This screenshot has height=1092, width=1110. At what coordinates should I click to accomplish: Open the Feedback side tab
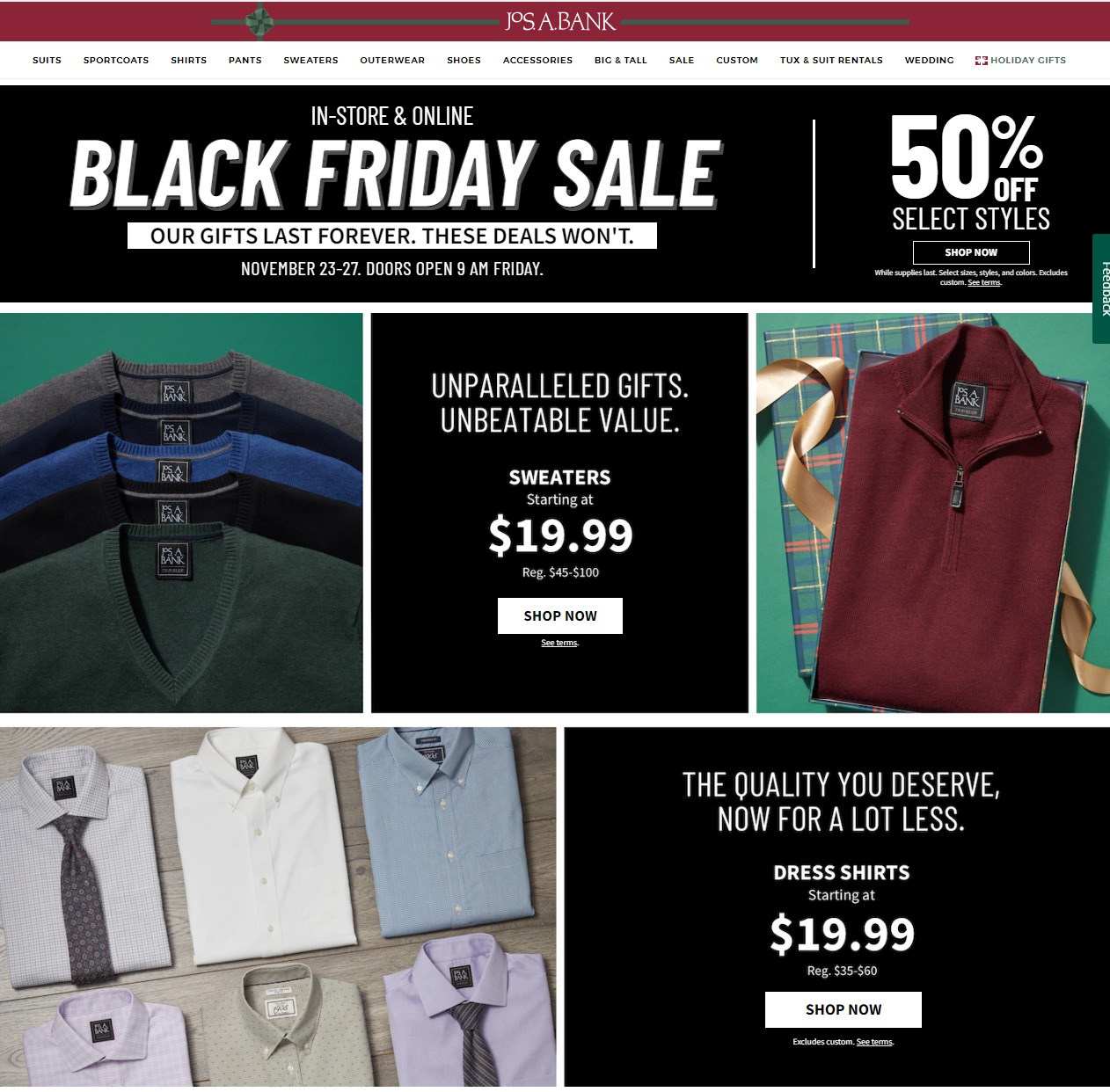[x=1101, y=288]
